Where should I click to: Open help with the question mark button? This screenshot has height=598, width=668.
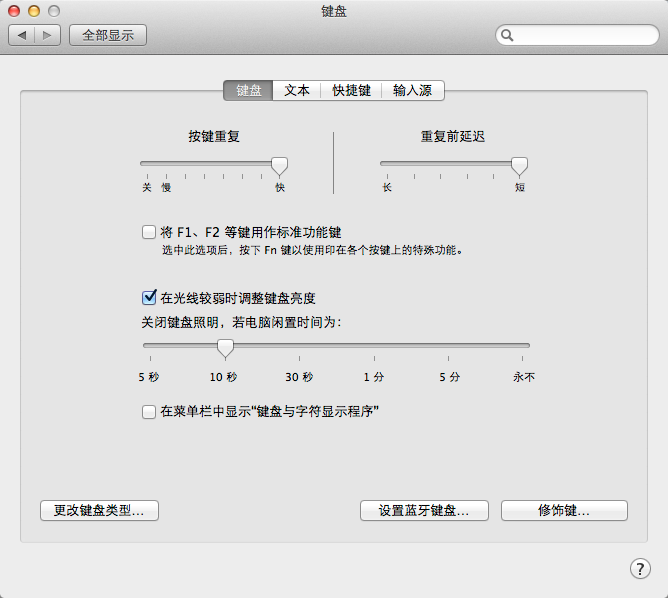[x=640, y=568]
